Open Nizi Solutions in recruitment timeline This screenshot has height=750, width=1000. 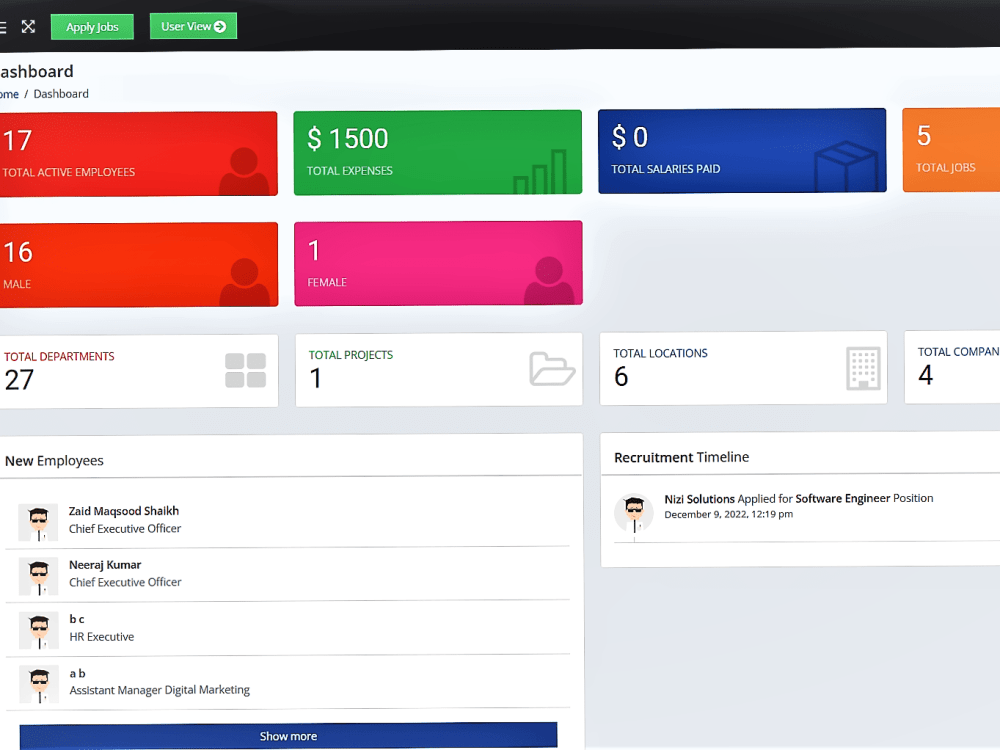[x=700, y=499]
